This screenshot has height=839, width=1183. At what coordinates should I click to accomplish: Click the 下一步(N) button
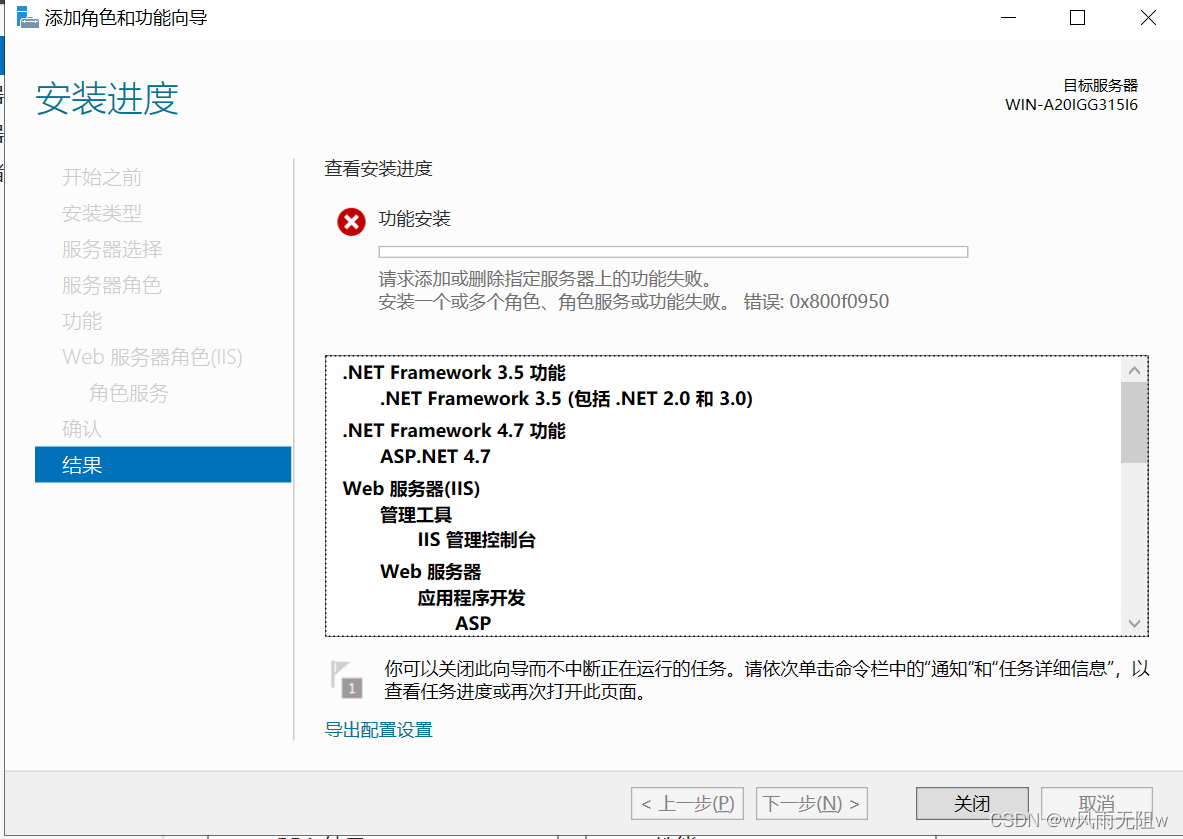[811, 803]
